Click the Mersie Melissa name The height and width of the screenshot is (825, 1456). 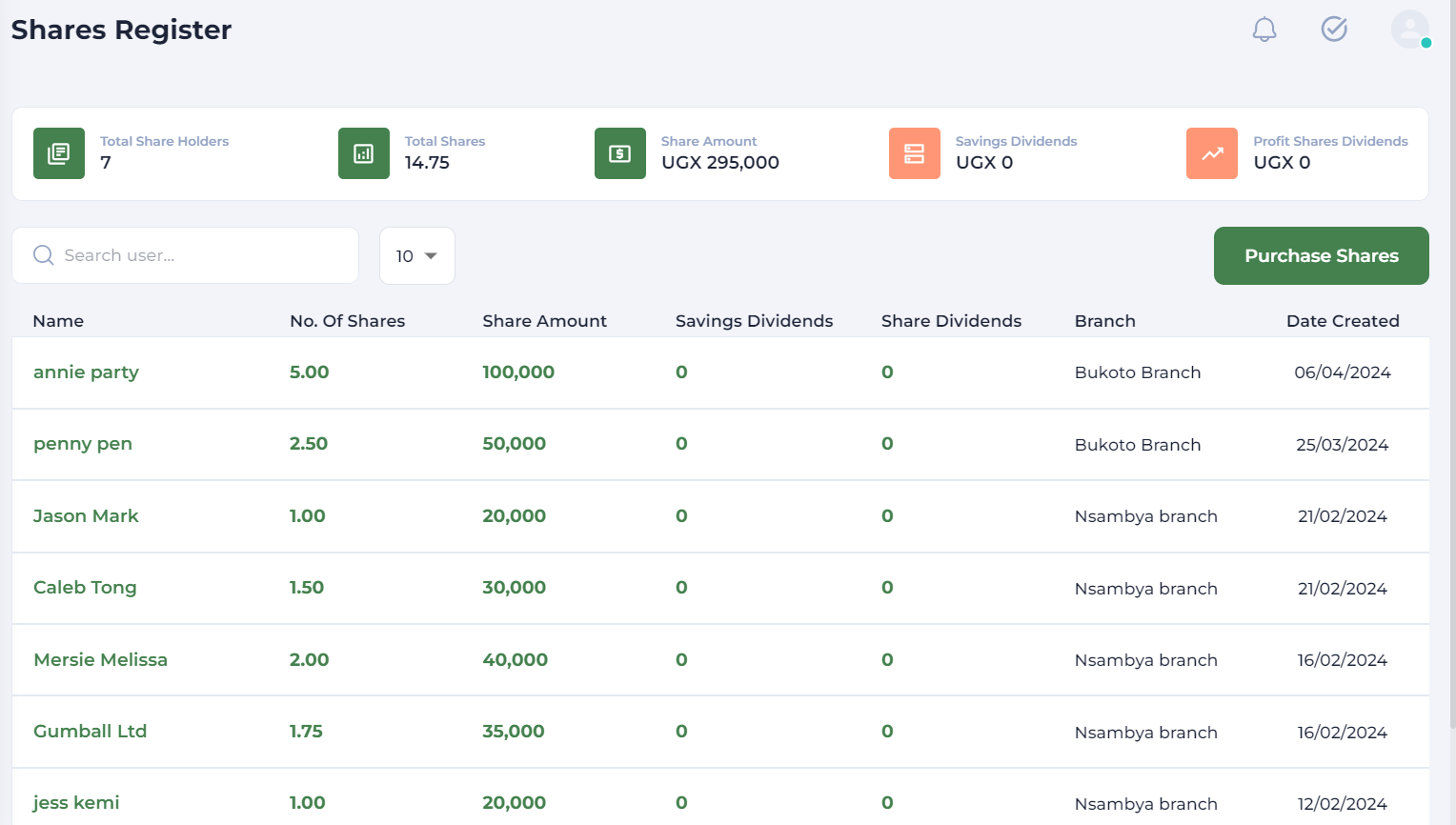click(x=100, y=660)
